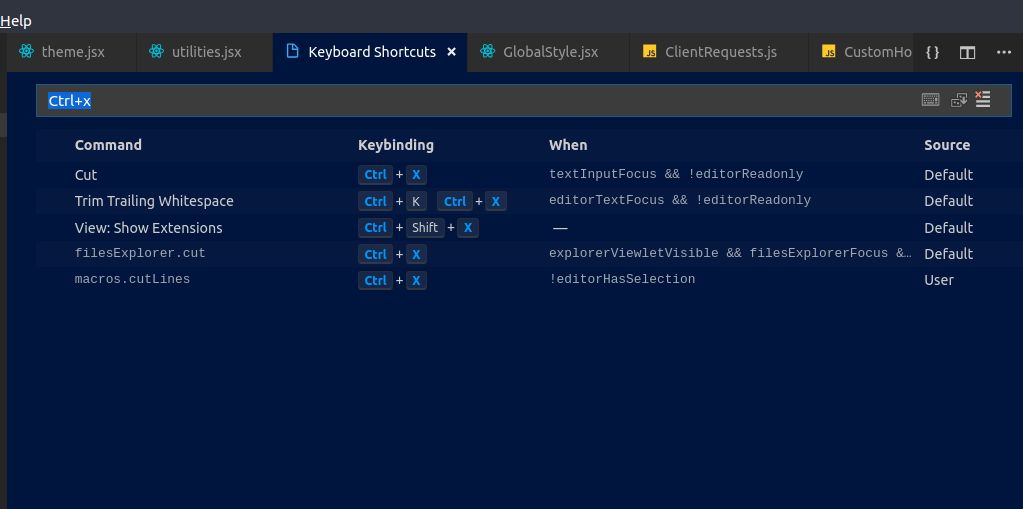Switch to the utilities.jsx tab
Viewport: 1023px width, 509px height.
[x=205, y=52]
